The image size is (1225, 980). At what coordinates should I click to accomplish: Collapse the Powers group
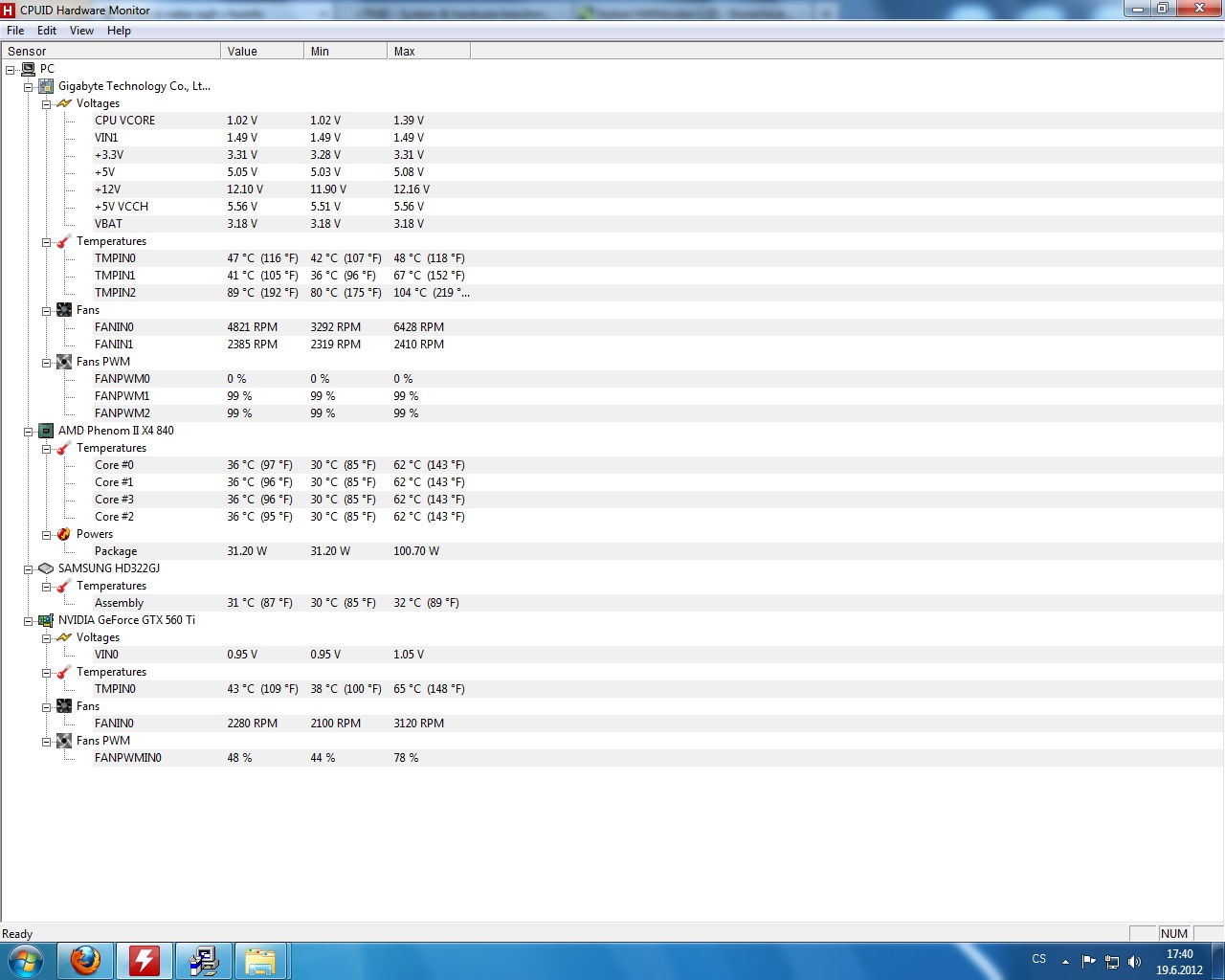point(46,535)
